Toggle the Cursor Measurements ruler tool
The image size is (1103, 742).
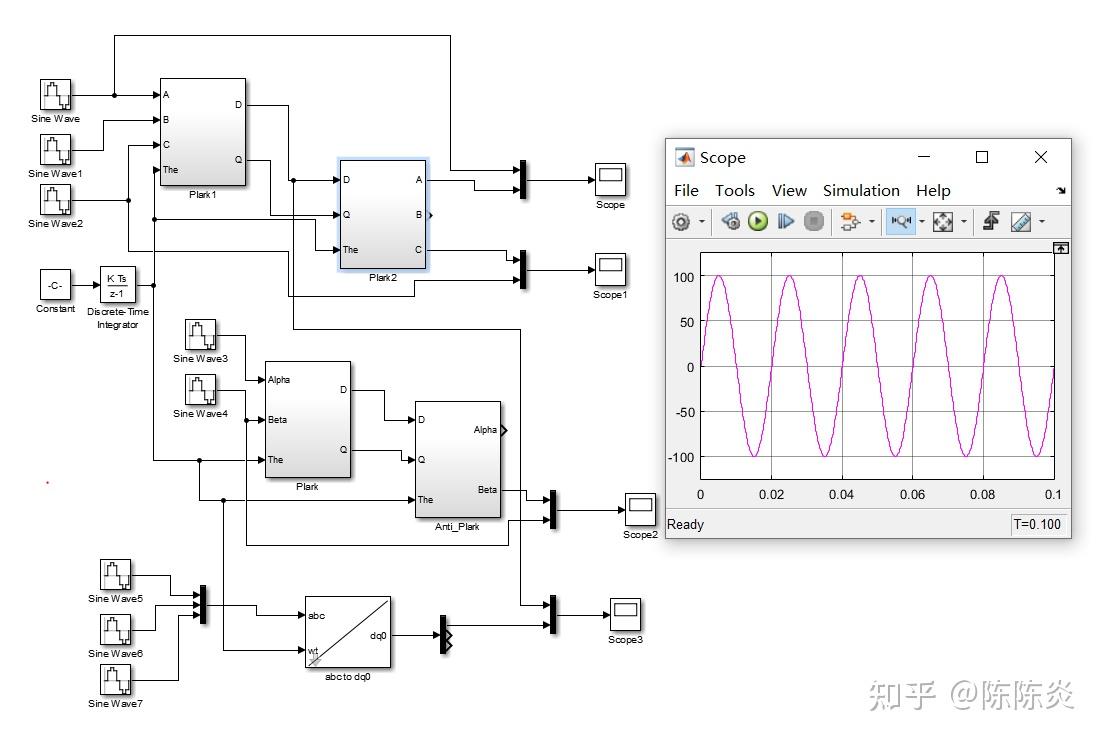click(x=1021, y=222)
